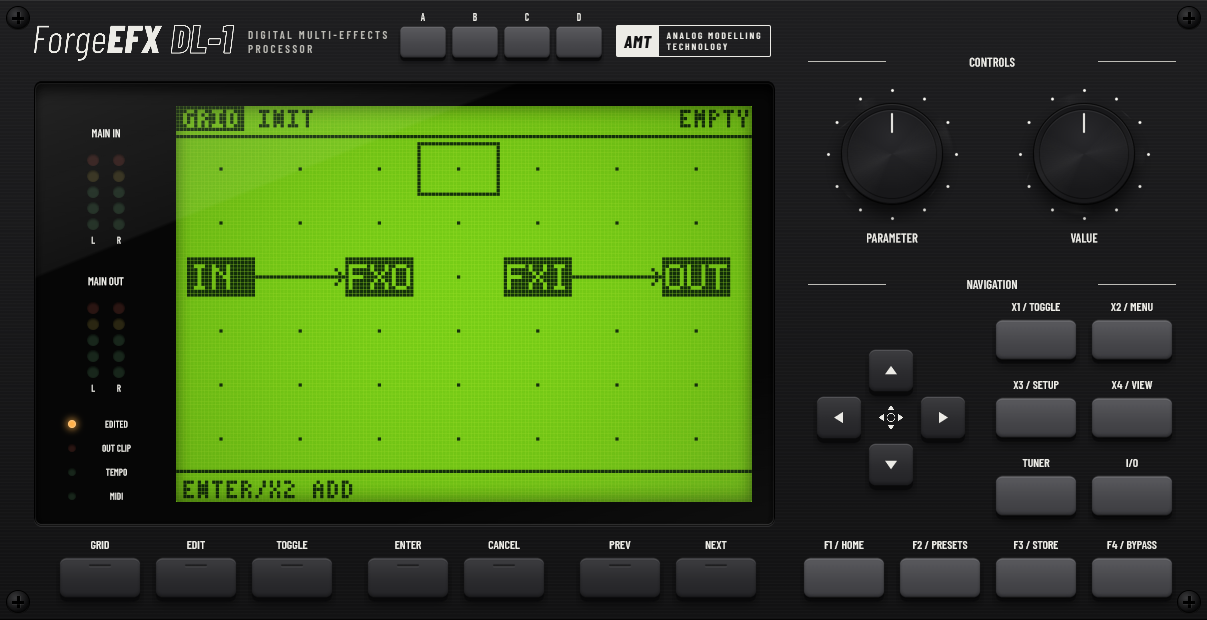The height and width of the screenshot is (620, 1207).
Task: Click the EMPTY text on the LCD
Action: [x=714, y=119]
